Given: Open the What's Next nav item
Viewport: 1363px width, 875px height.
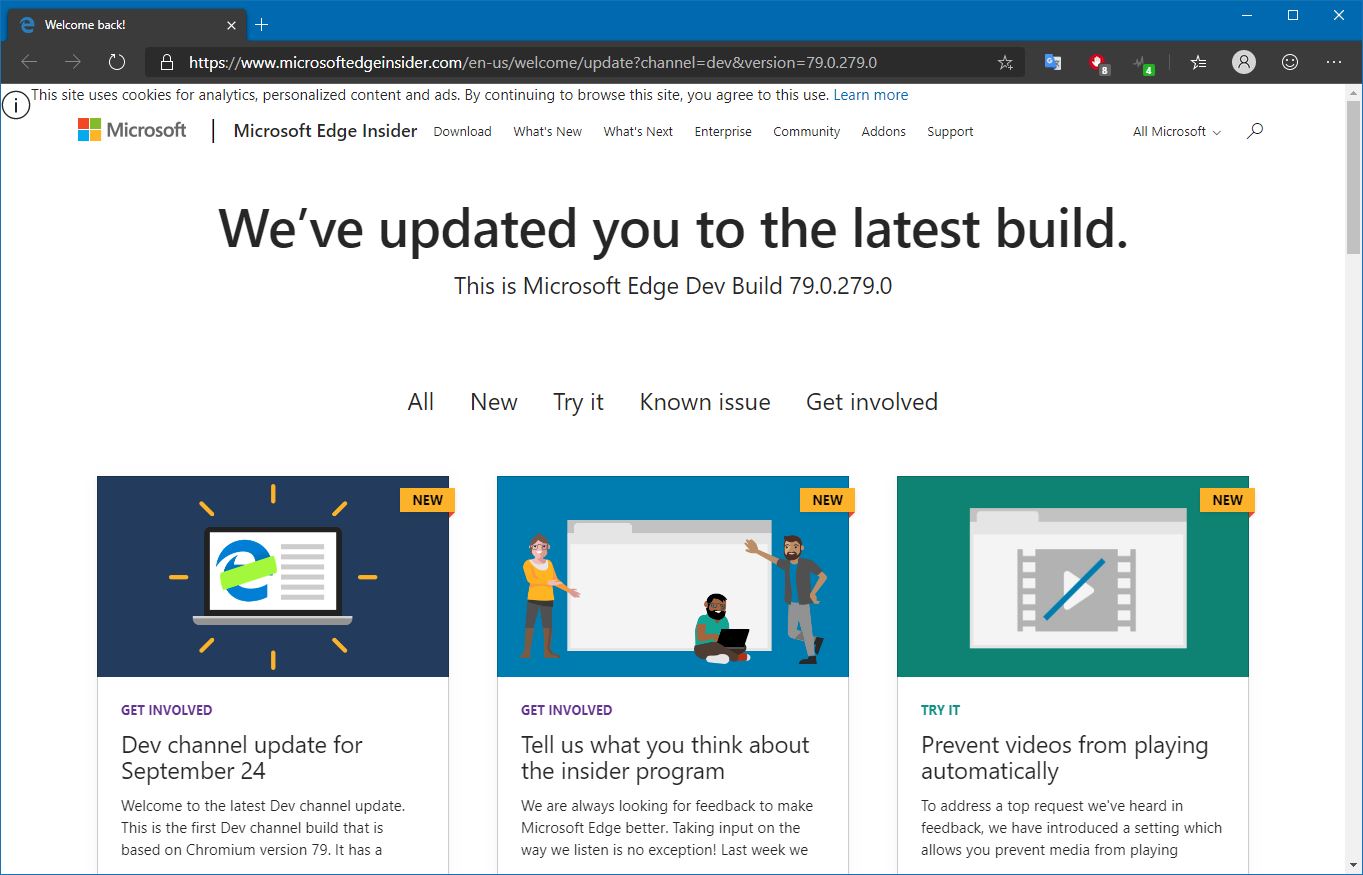Looking at the screenshot, I should pyautogui.click(x=638, y=131).
